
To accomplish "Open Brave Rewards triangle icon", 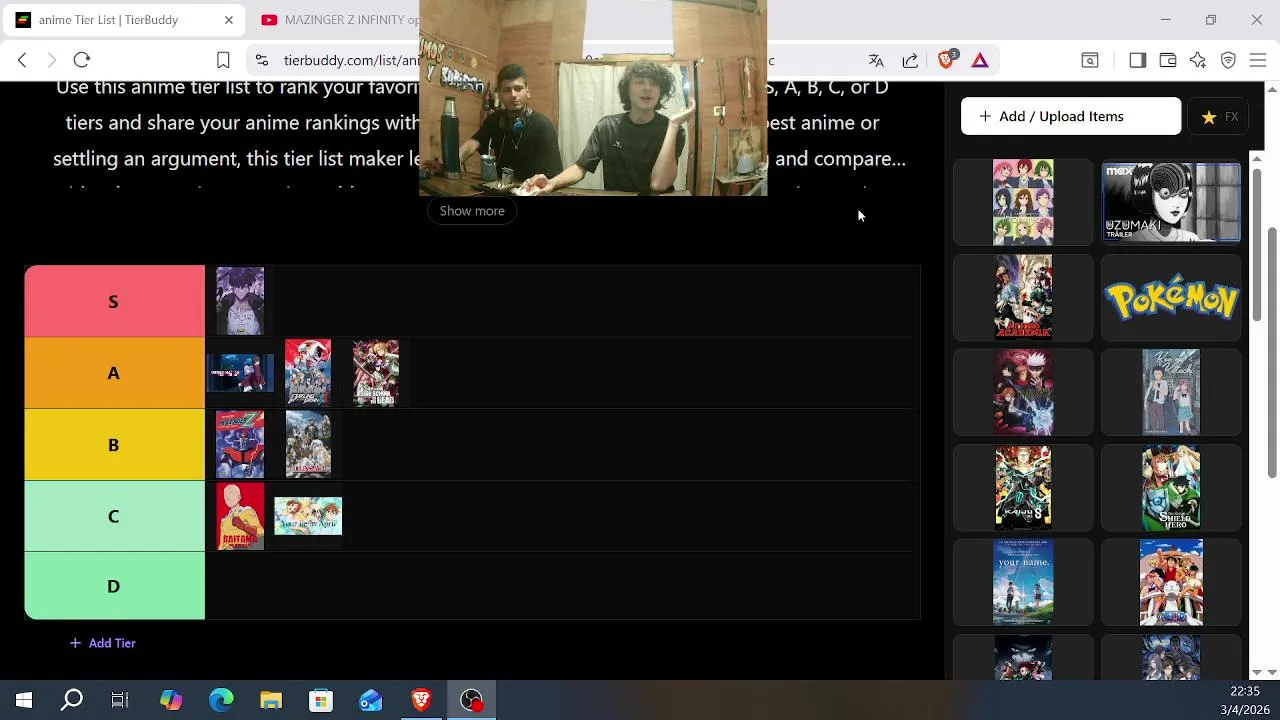I will (x=980, y=60).
